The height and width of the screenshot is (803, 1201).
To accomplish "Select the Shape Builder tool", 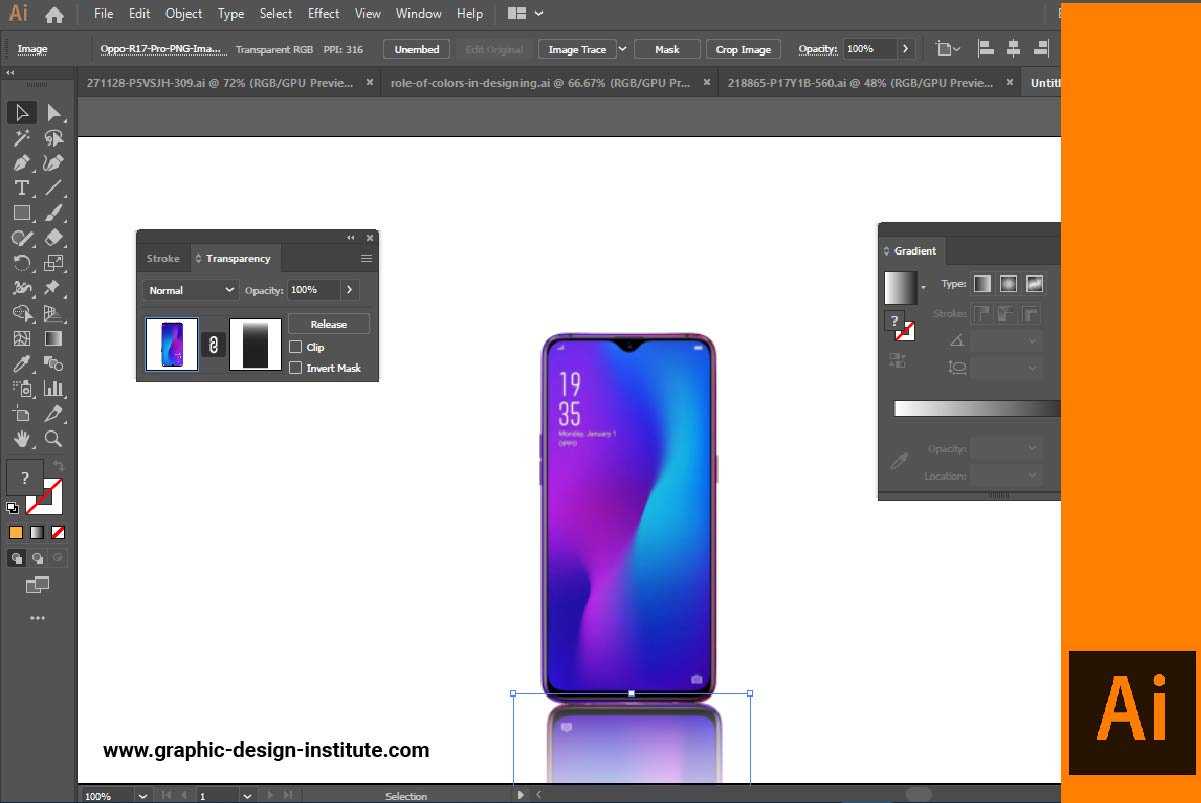I will coord(22,314).
